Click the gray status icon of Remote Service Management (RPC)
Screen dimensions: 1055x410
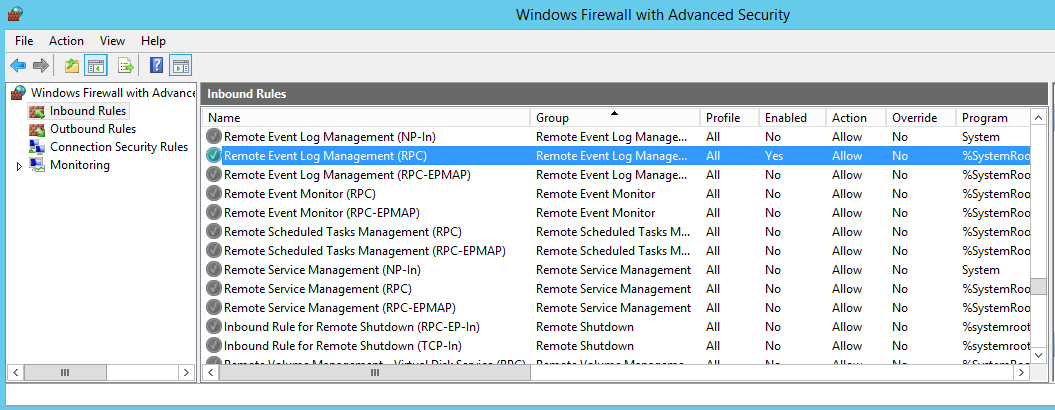(x=214, y=289)
